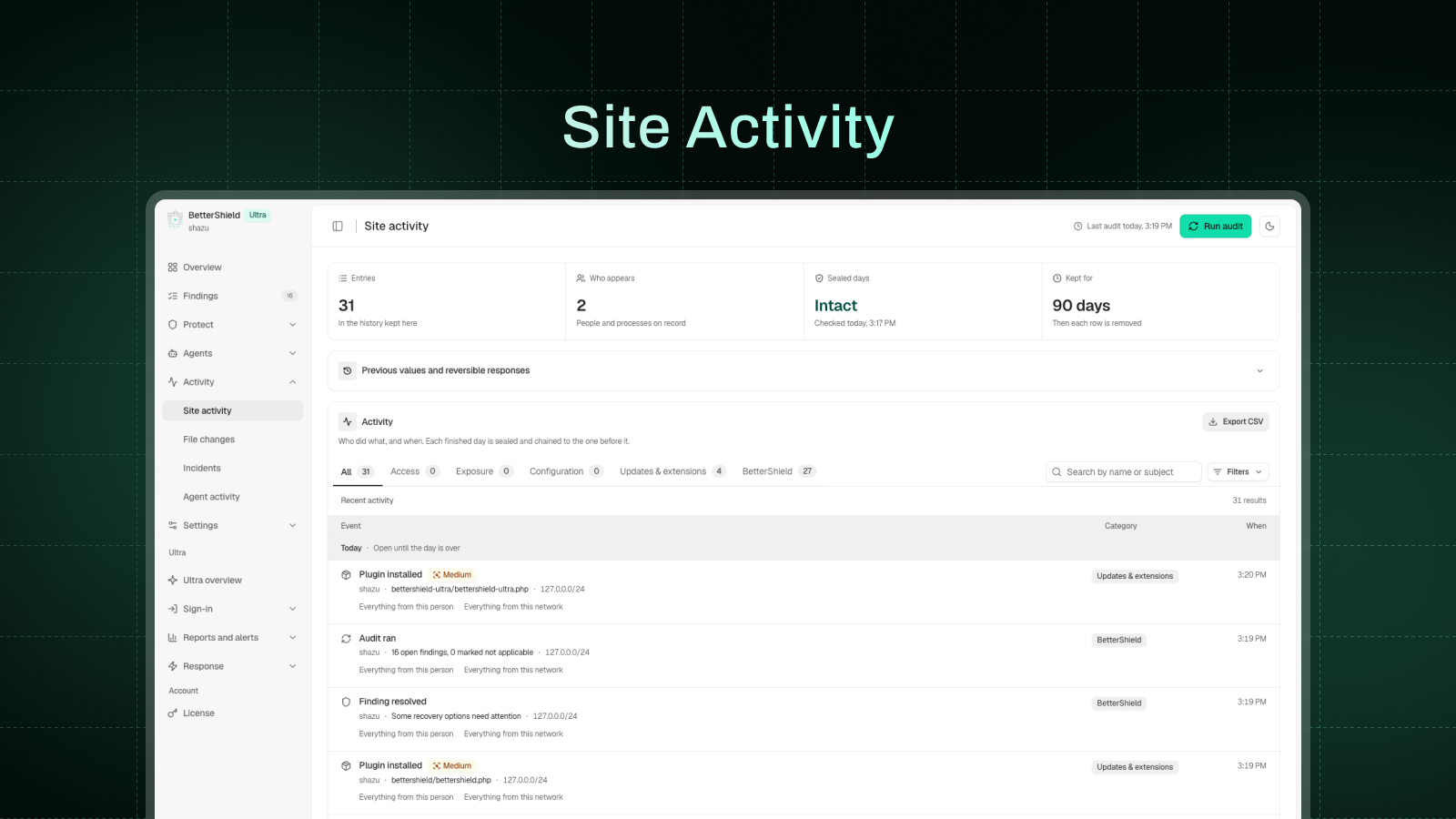The width and height of the screenshot is (1456, 819).
Task: Click the Finding resolved shield icon
Action: tap(346, 702)
